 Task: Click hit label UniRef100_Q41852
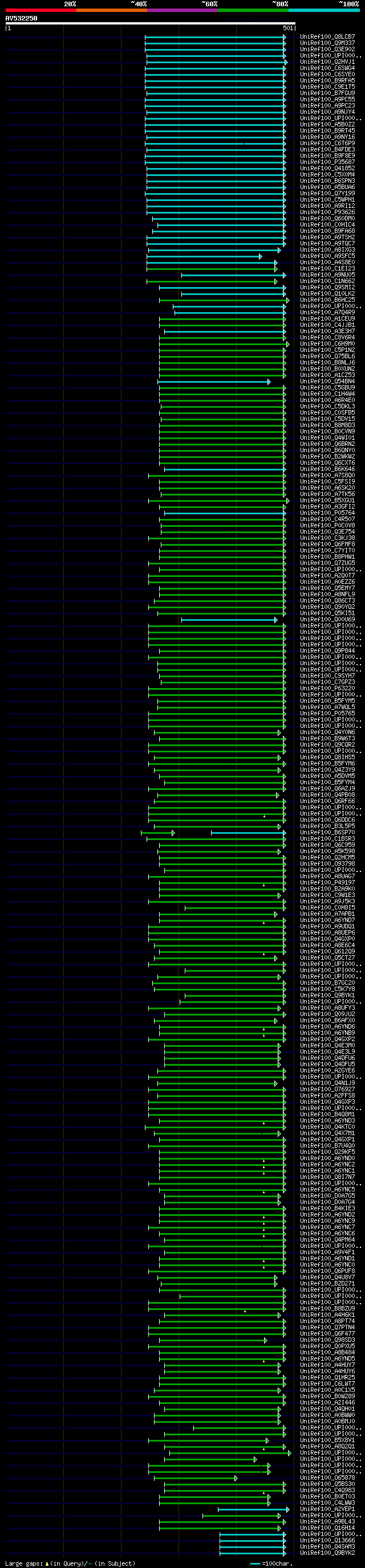pyautogui.click(x=327, y=169)
